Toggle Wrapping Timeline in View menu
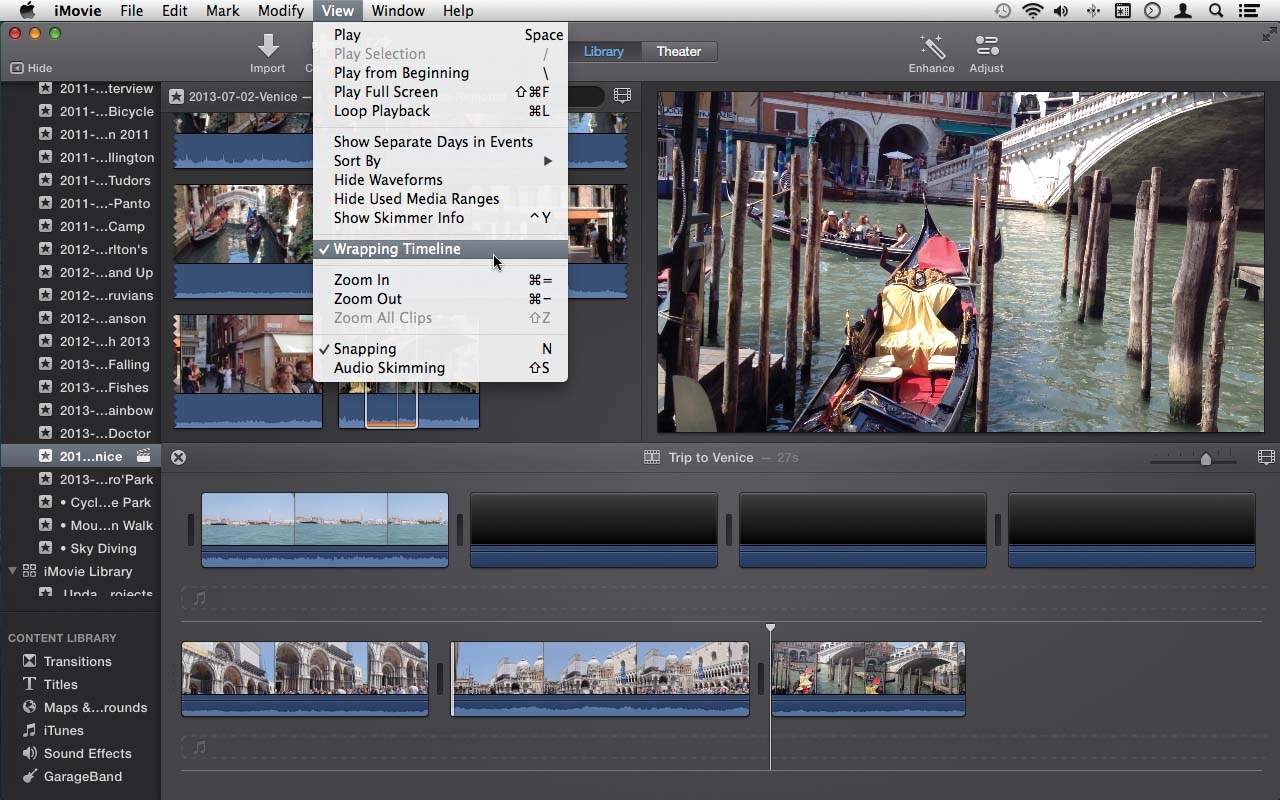1280x800 pixels. coord(441,249)
